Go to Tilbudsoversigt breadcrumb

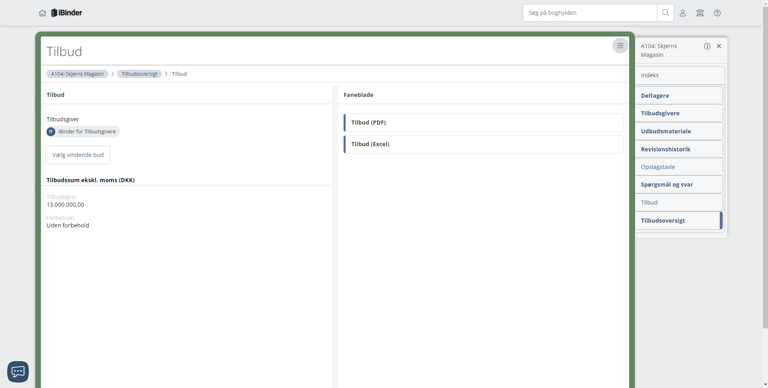tap(139, 74)
